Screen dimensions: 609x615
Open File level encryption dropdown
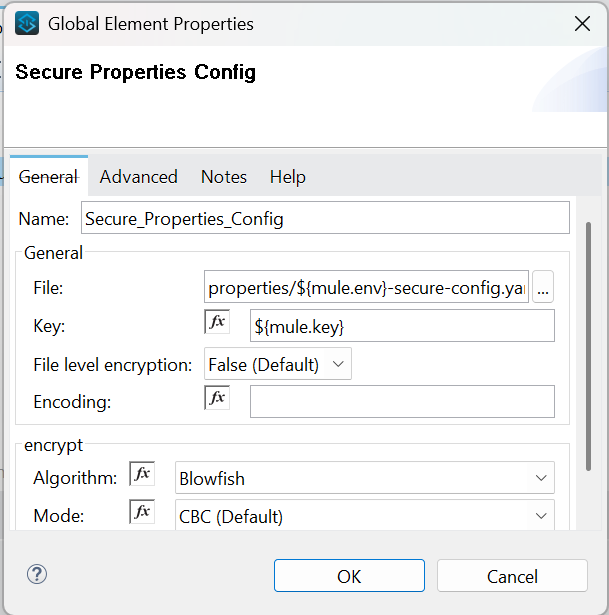click(278, 365)
